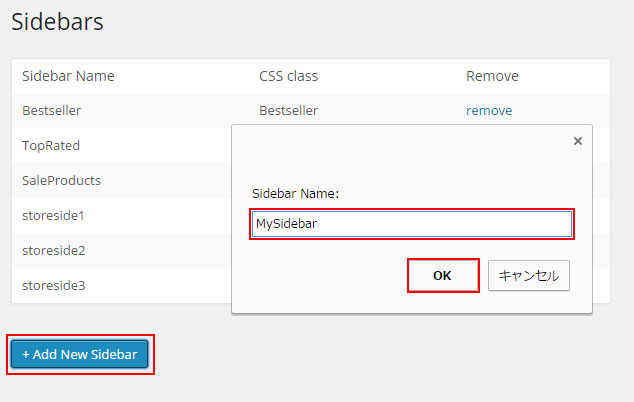Click the Sidebar Name column header
Image resolution: width=634 pixels, height=402 pixels.
(68, 76)
